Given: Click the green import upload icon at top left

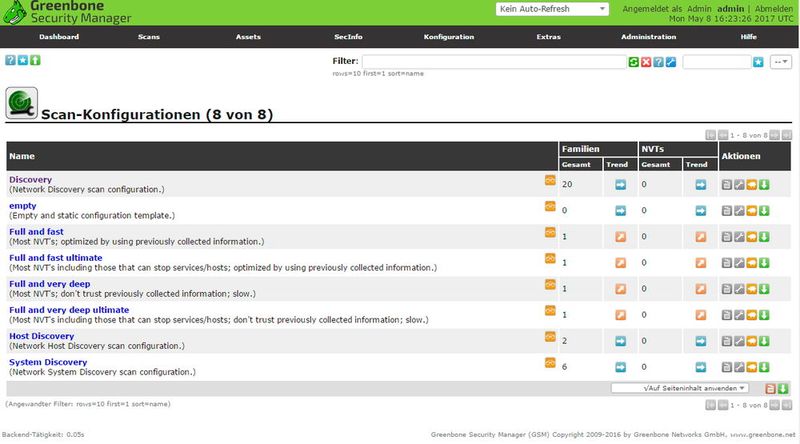Looking at the screenshot, I should pyautogui.click(x=34, y=61).
